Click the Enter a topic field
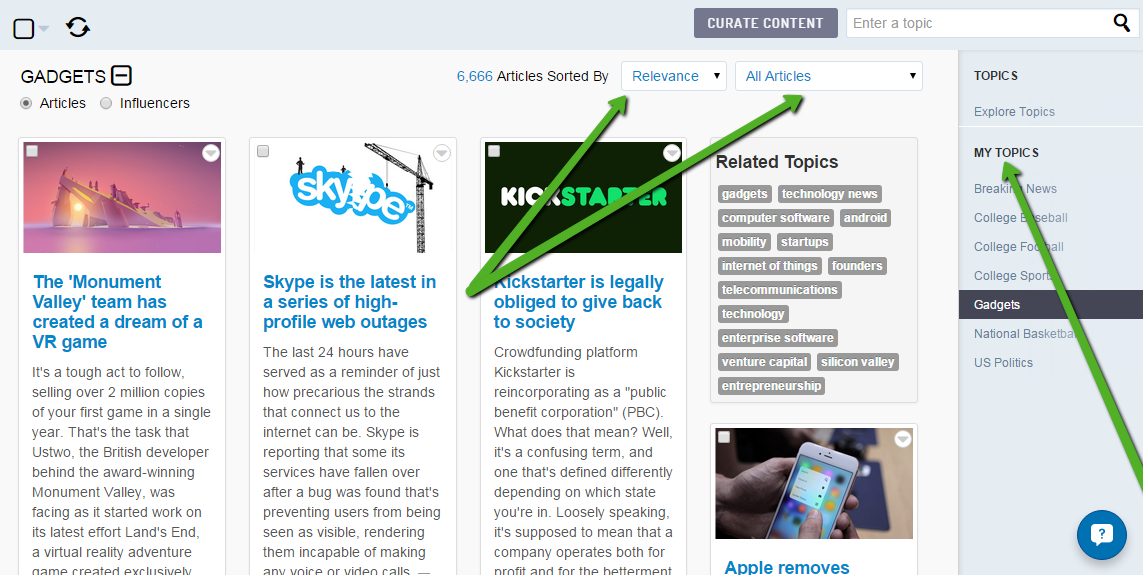The image size is (1143, 575). [979, 23]
